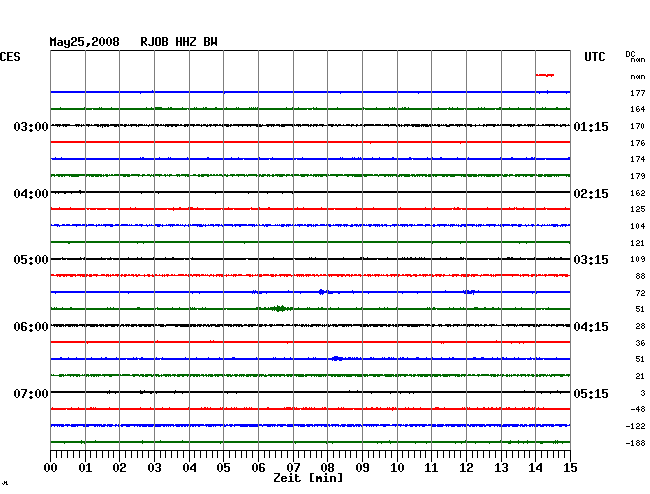Image resolution: width=650 pixels, height=494 pixels.
Task: Select minute label 08 on the Zeit axis
Action: (x=327, y=468)
